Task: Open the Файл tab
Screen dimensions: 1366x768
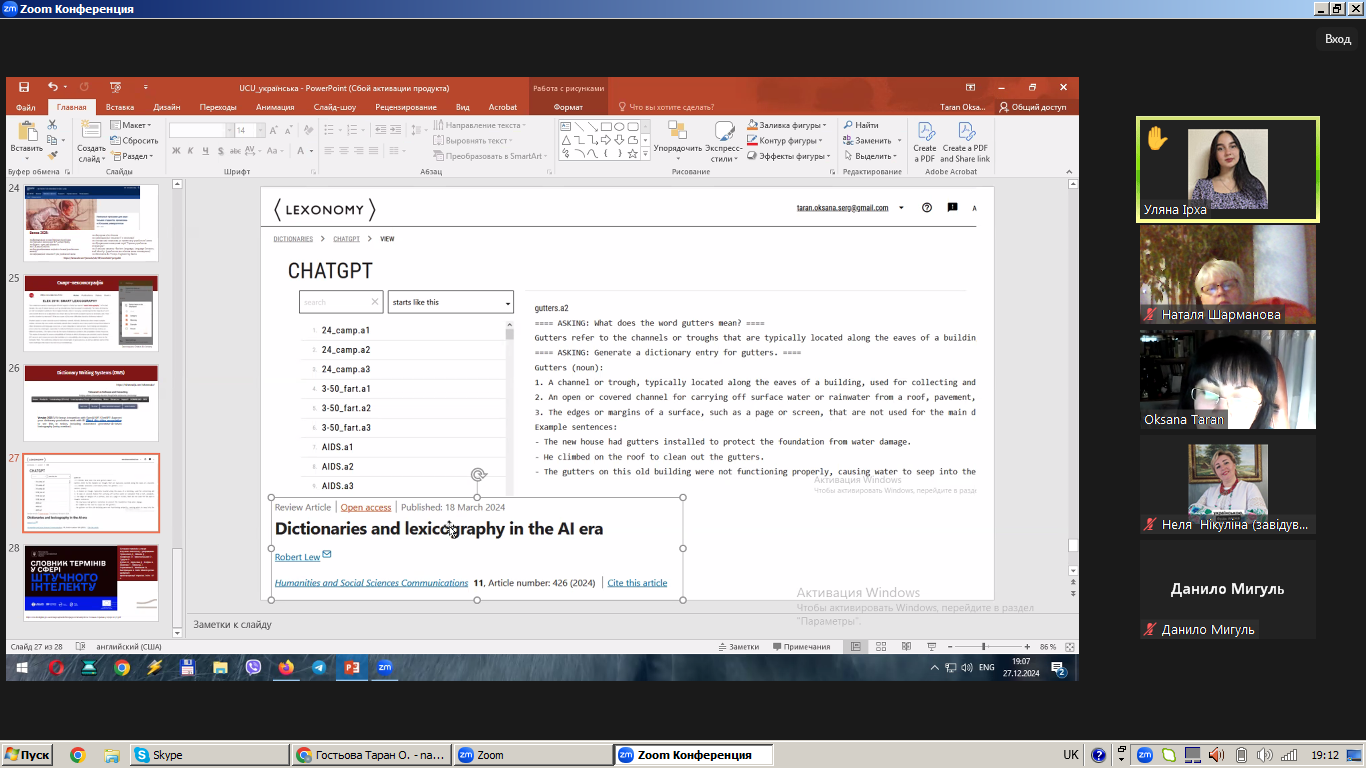Action: tap(26, 107)
